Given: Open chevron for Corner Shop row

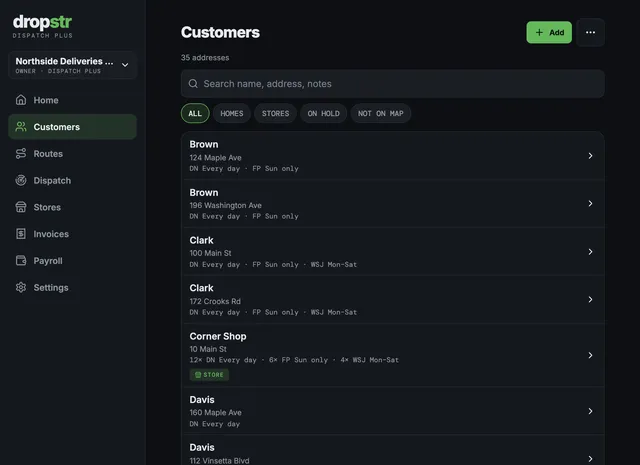Looking at the screenshot, I should click(x=590, y=355).
